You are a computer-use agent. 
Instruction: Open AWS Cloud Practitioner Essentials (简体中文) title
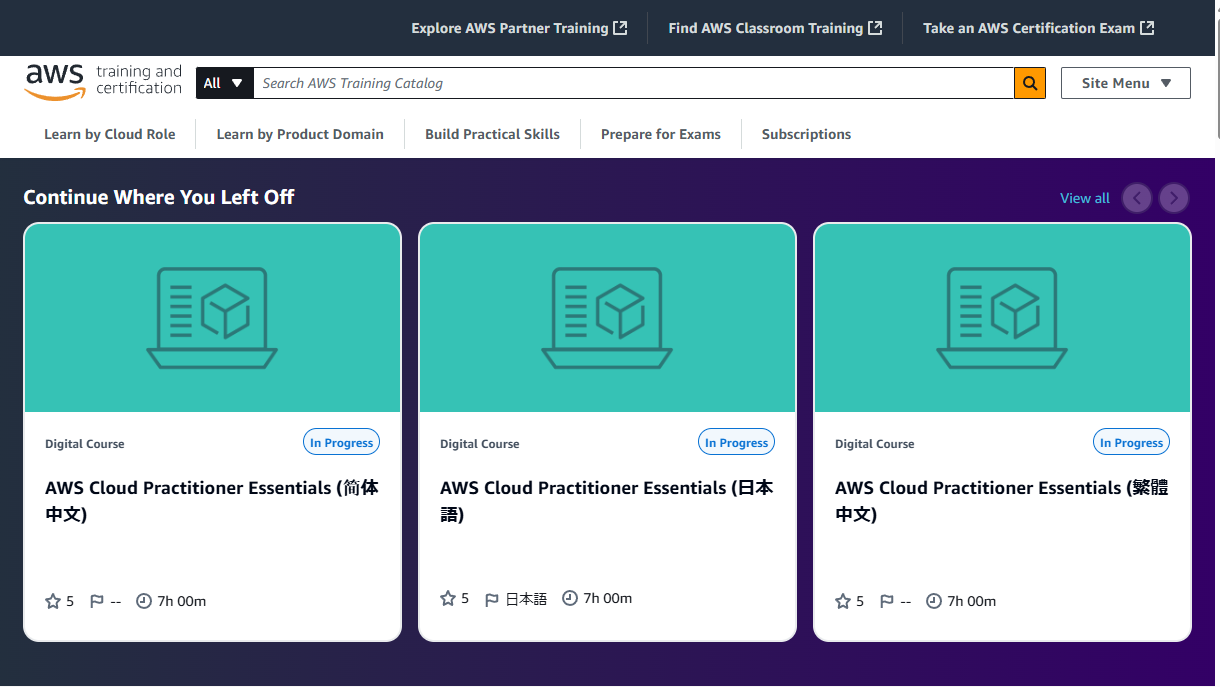(x=212, y=501)
